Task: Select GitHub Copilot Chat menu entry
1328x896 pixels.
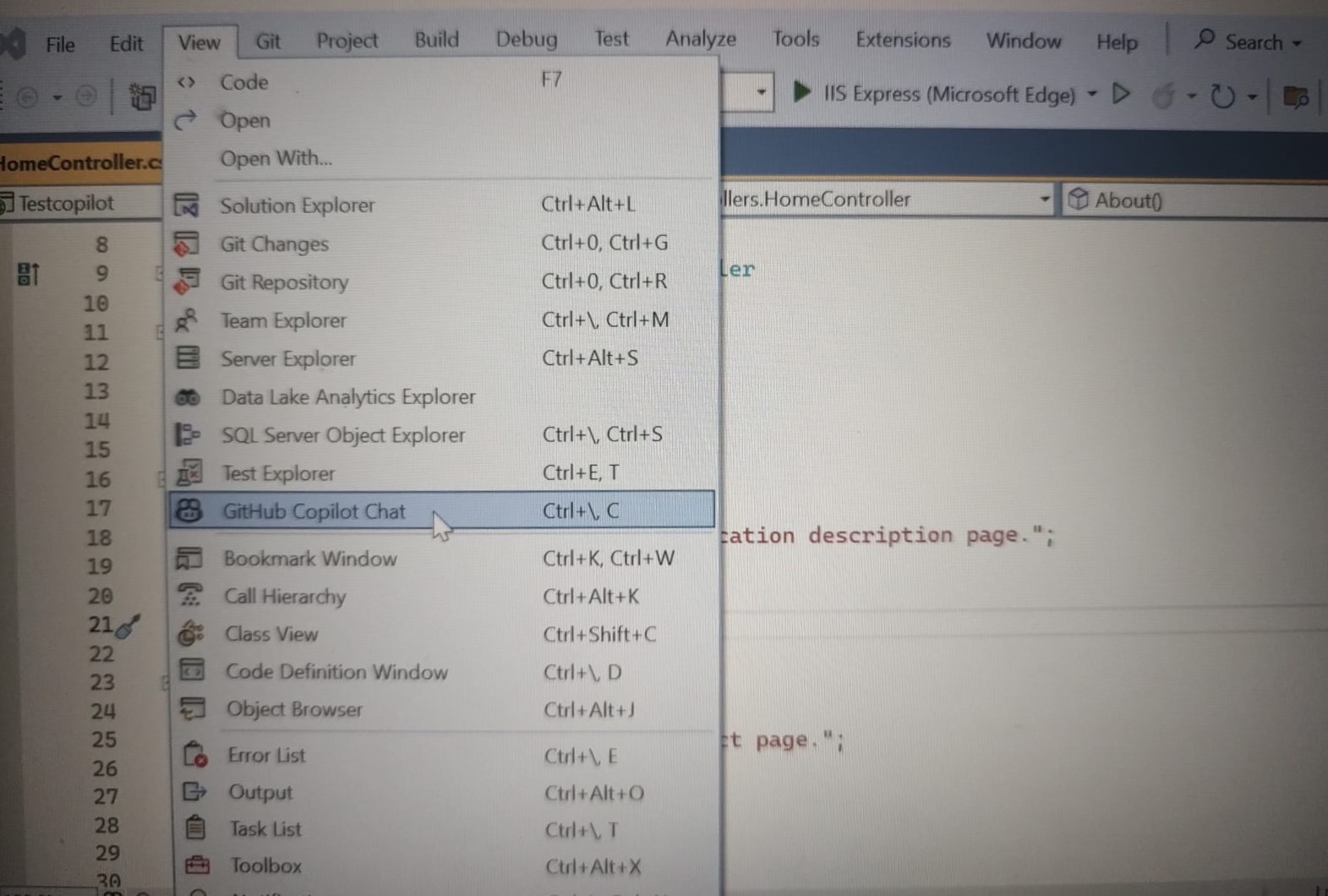Action: 442,511
